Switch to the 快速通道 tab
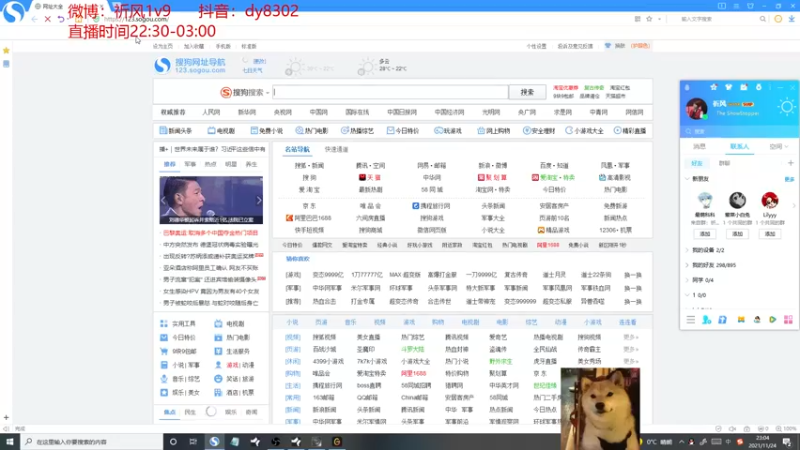This screenshot has height=450, width=800. pos(336,149)
